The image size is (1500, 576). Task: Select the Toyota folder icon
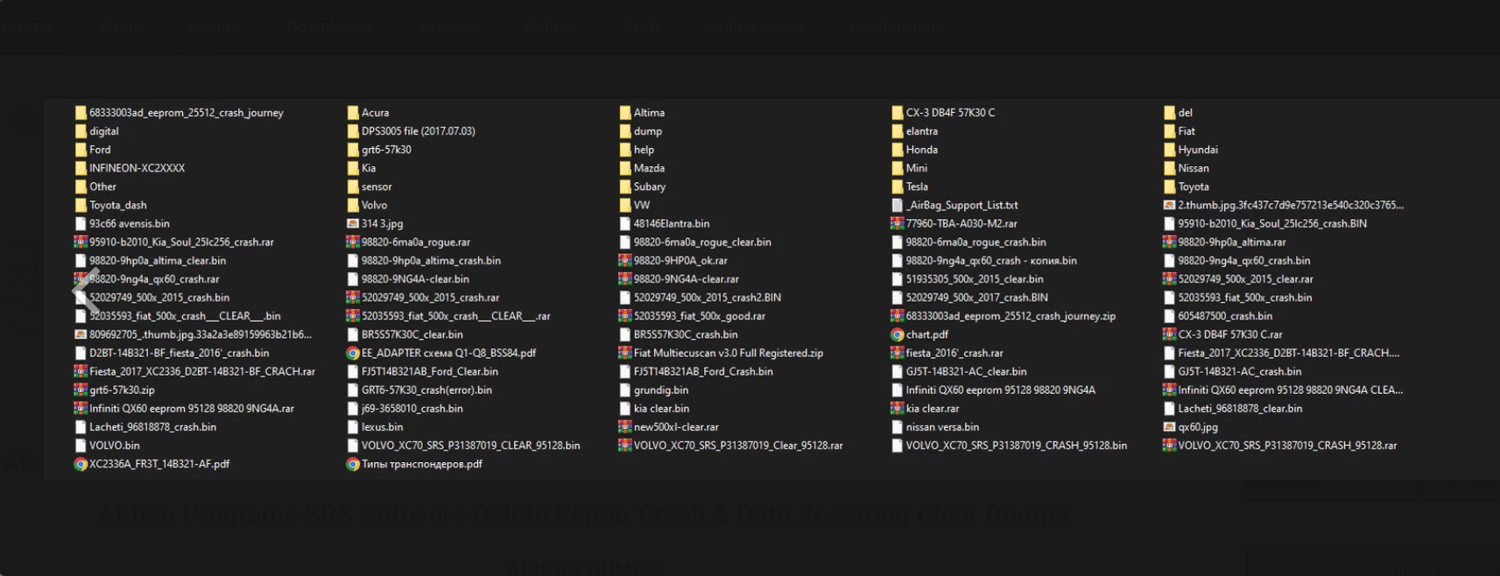1170,187
